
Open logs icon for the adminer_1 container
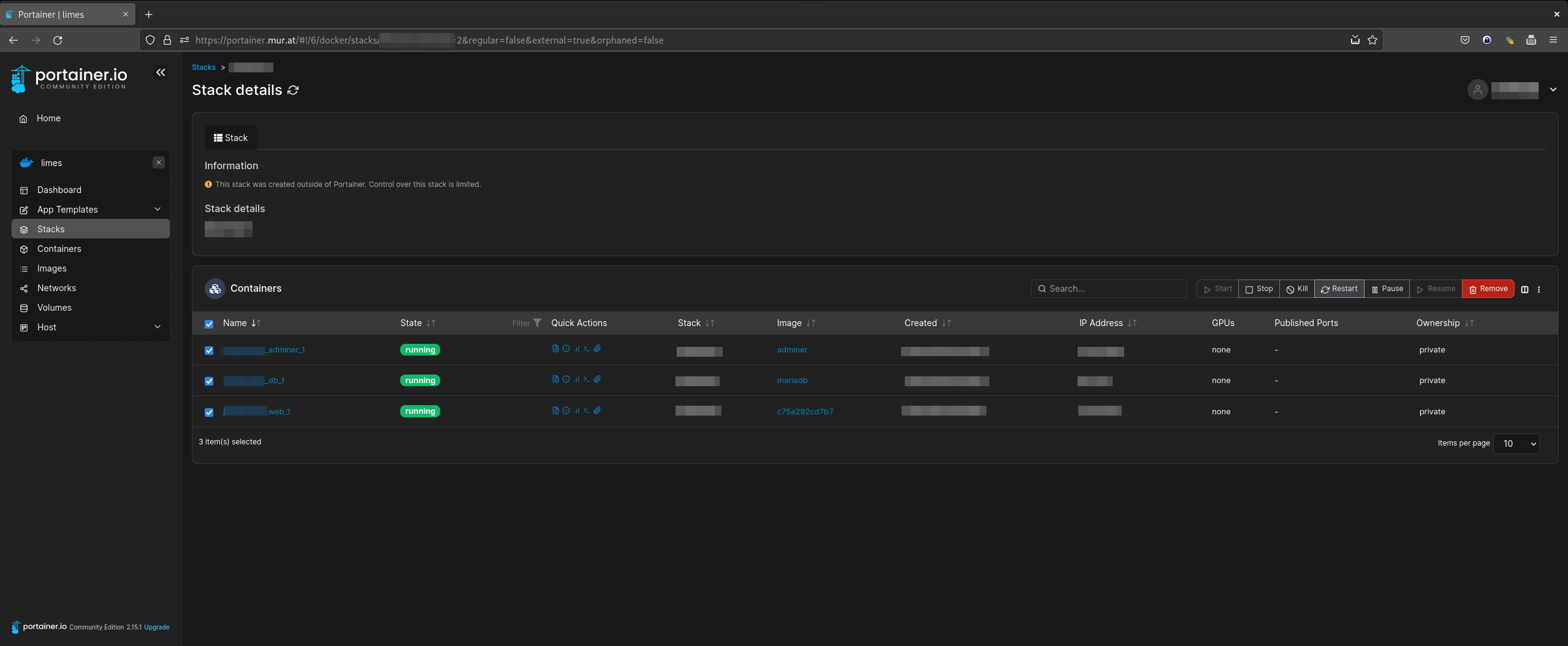click(x=555, y=349)
